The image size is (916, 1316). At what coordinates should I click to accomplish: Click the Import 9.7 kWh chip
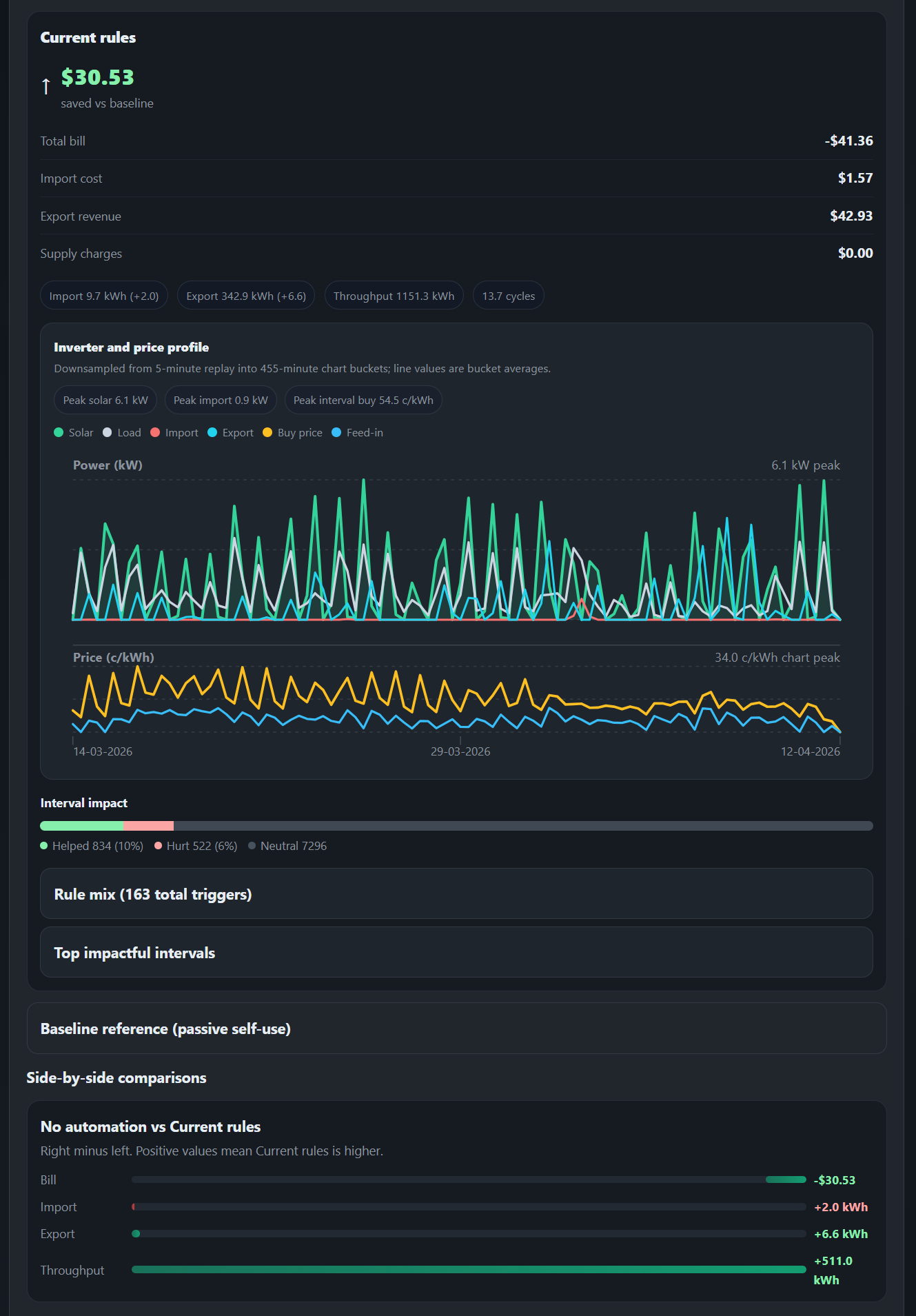click(104, 296)
